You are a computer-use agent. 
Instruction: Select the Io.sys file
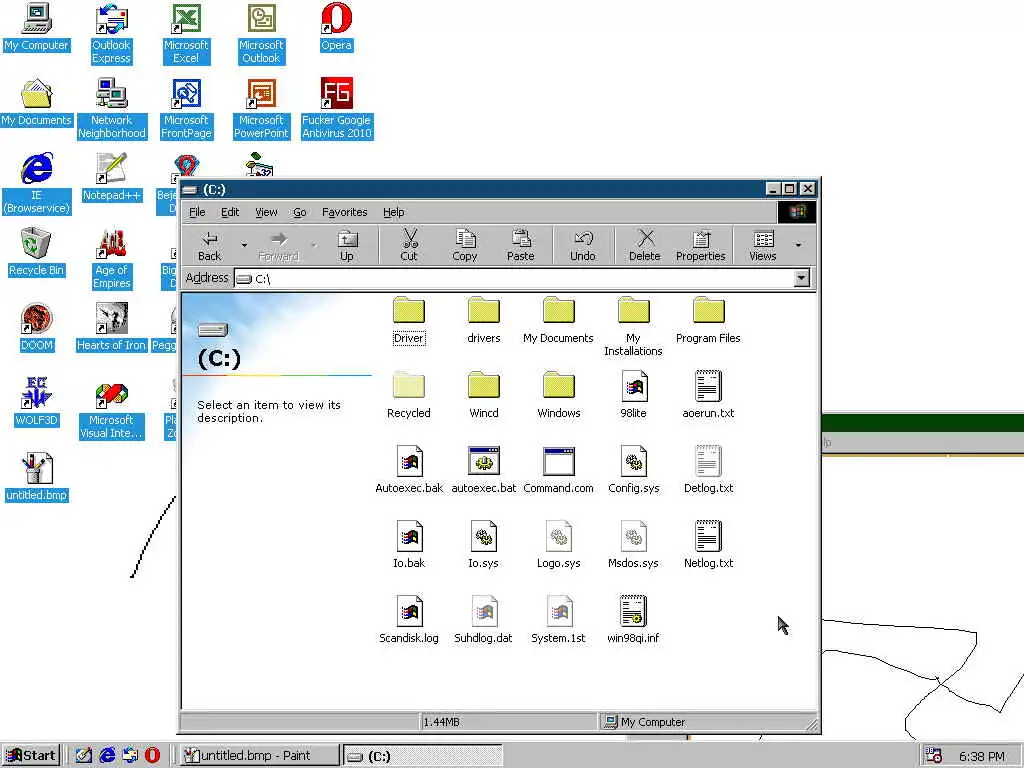point(484,545)
